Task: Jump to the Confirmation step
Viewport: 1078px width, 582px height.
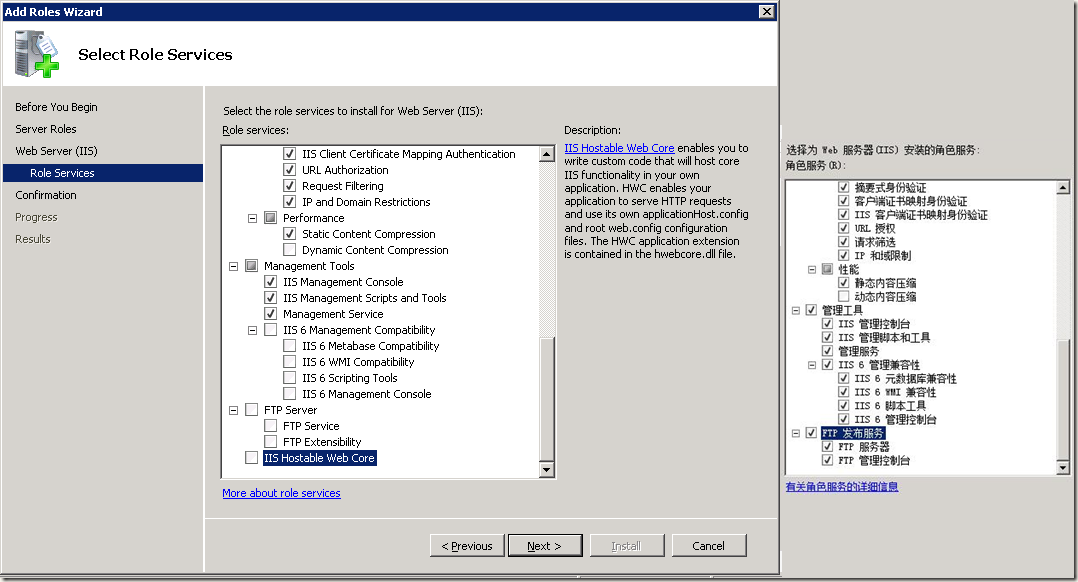Action: coord(46,195)
